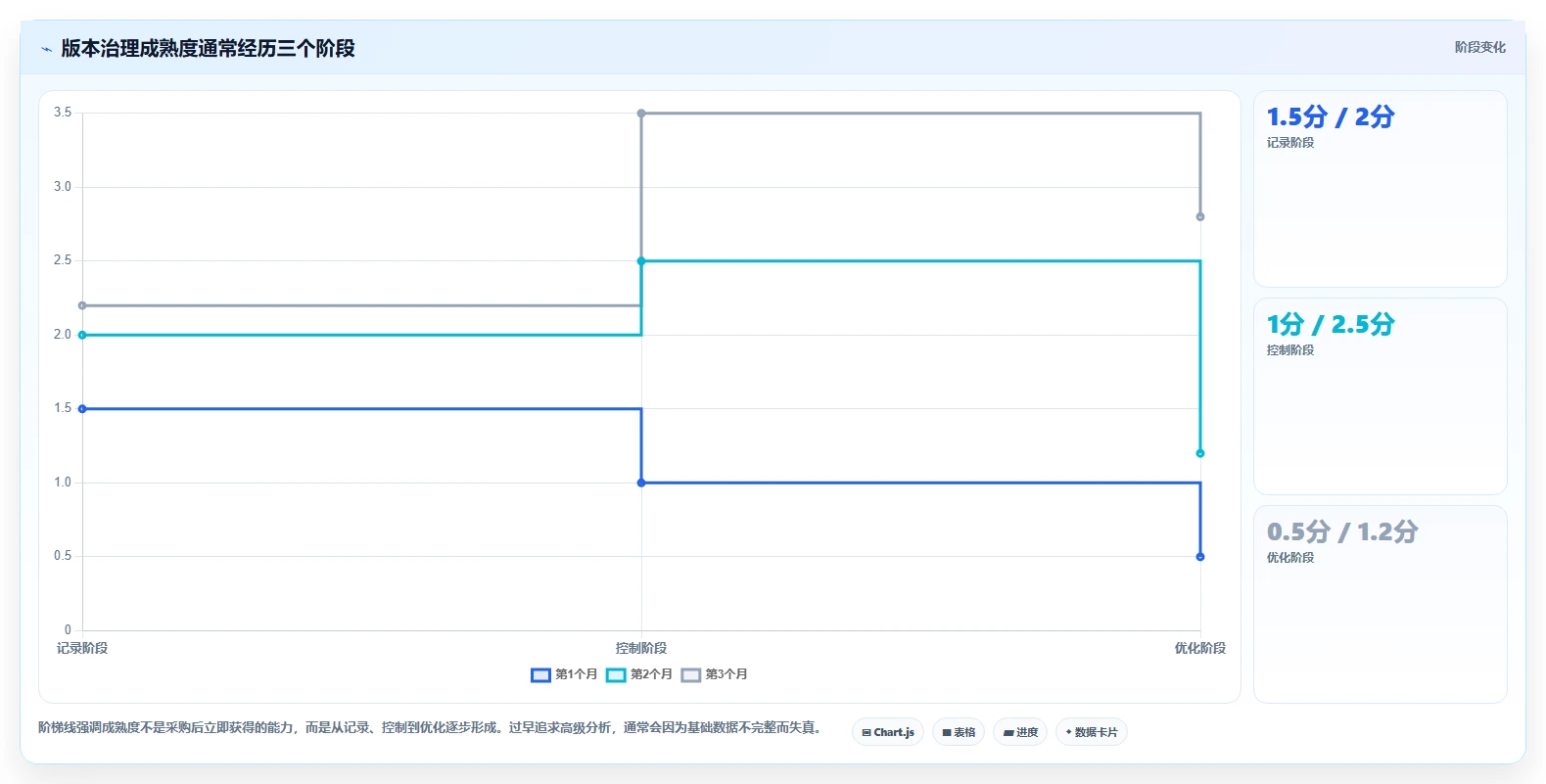This screenshot has width=1546, height=784.
Task: Click the y-axis label 1.5
Action: 63,408
